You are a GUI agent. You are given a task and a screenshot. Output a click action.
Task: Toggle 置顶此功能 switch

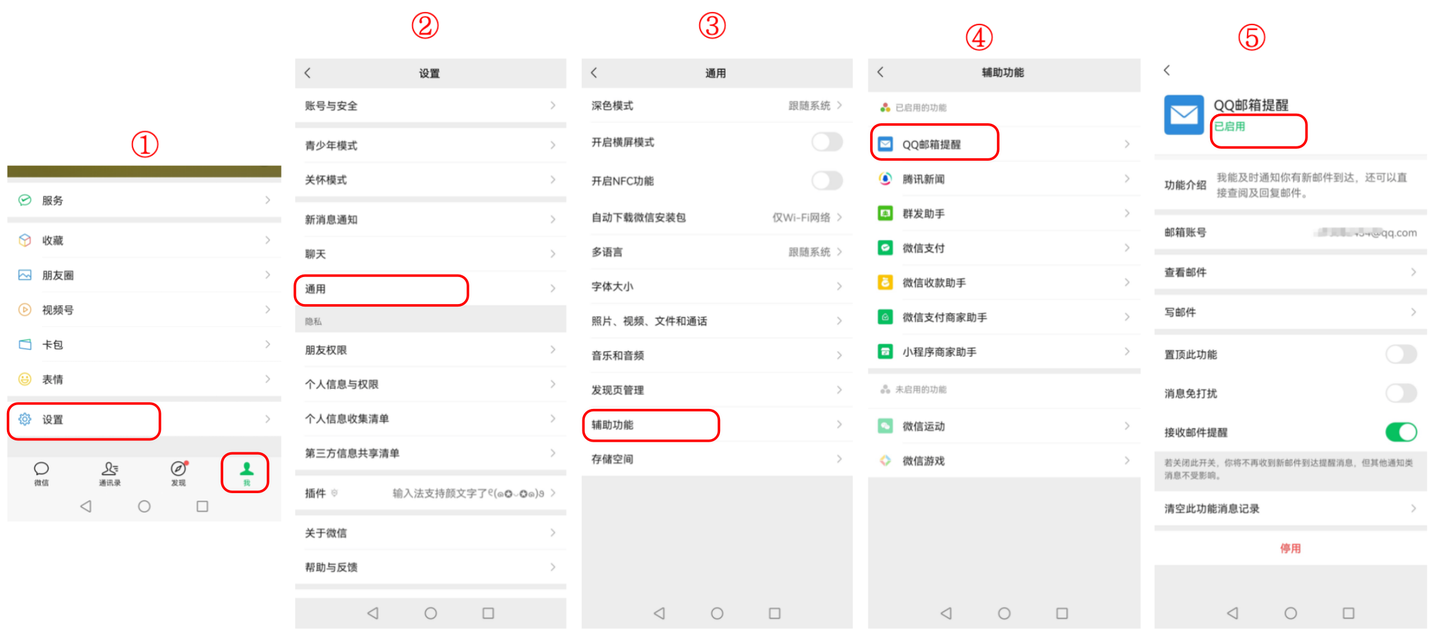coord(1401,354)
